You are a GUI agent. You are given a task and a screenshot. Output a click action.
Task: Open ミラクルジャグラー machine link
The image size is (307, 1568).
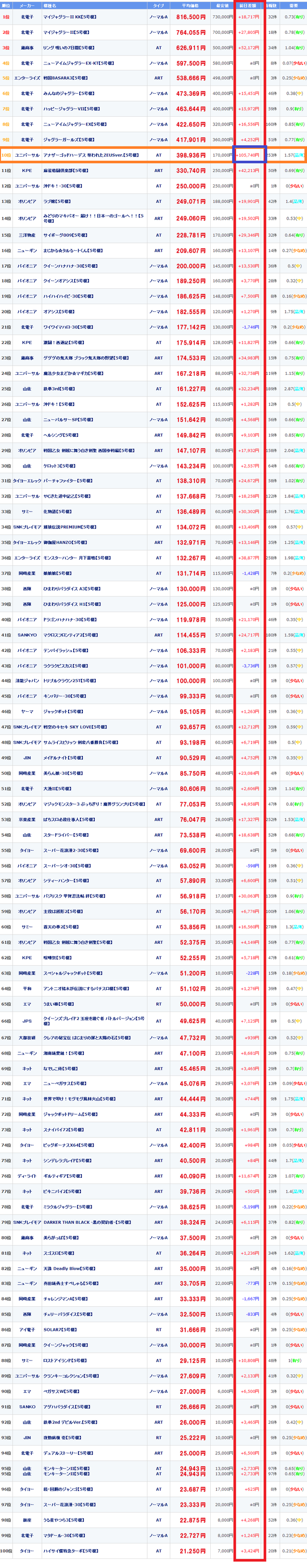[68, 1206]
